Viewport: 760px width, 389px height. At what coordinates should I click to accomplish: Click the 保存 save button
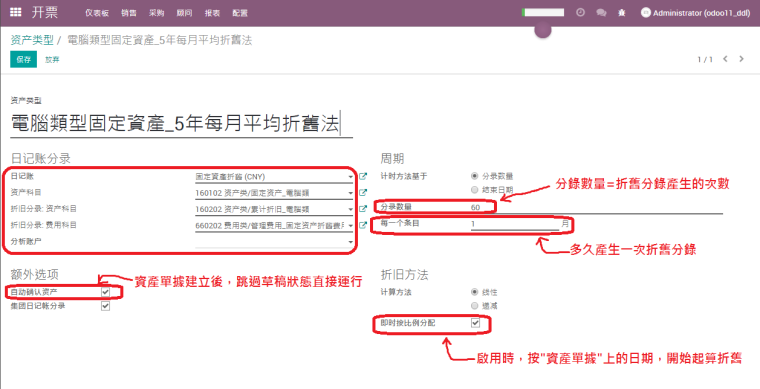pos(24,60)
